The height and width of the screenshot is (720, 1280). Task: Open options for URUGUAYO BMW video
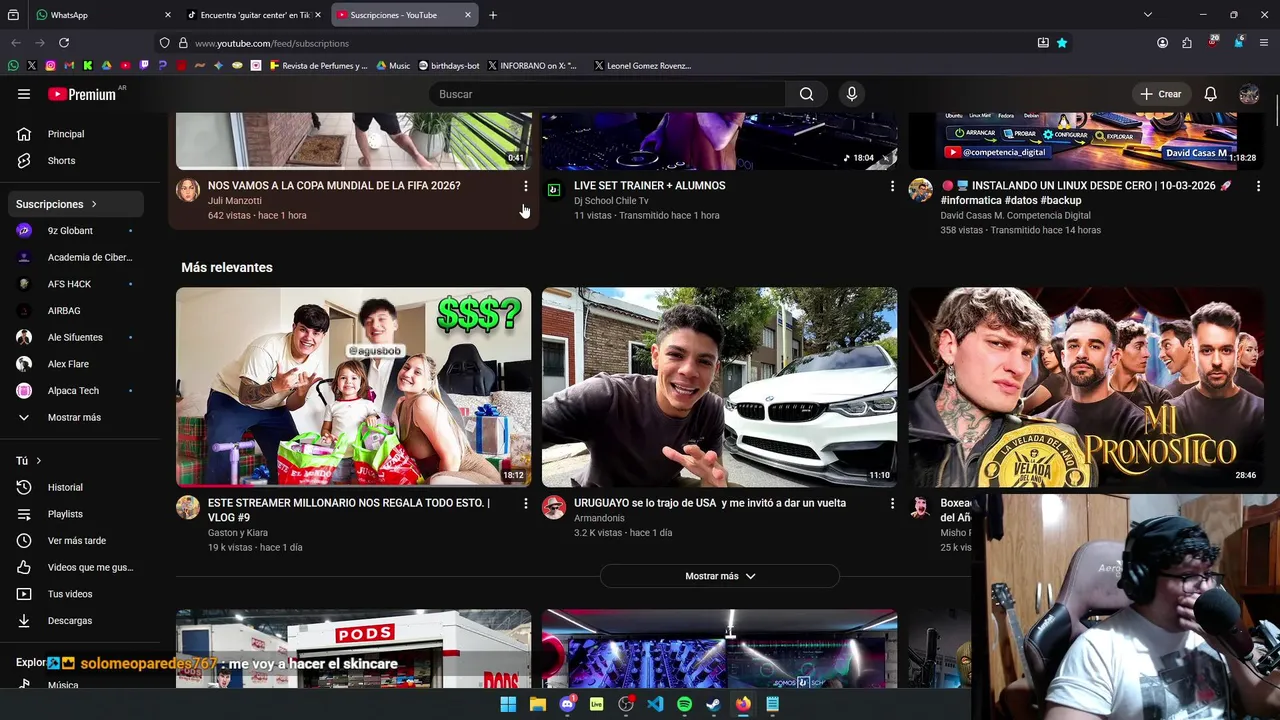pyautogui.click(x=892, y=504)
